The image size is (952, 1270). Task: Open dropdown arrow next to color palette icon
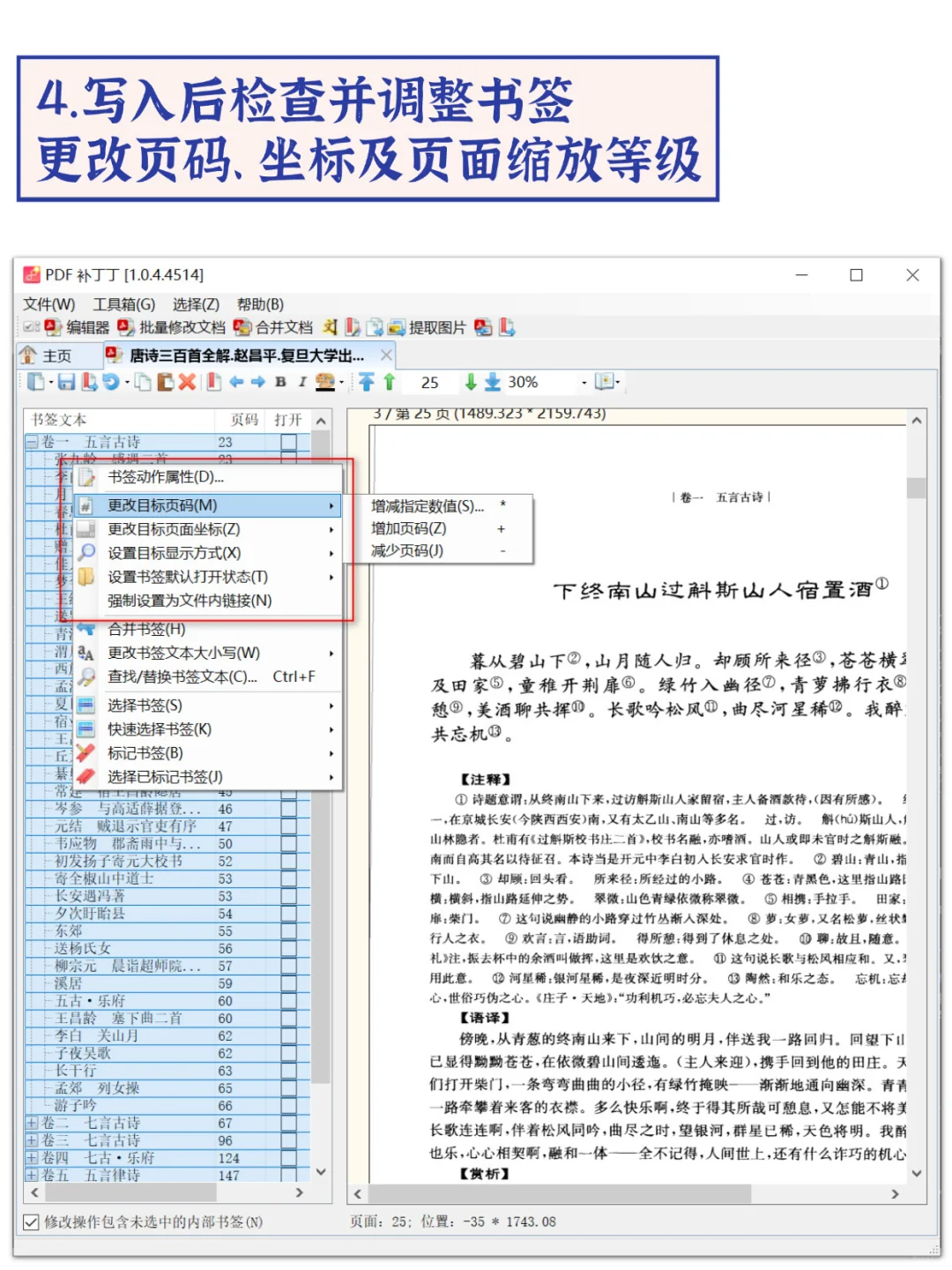[x=341, y=383]
